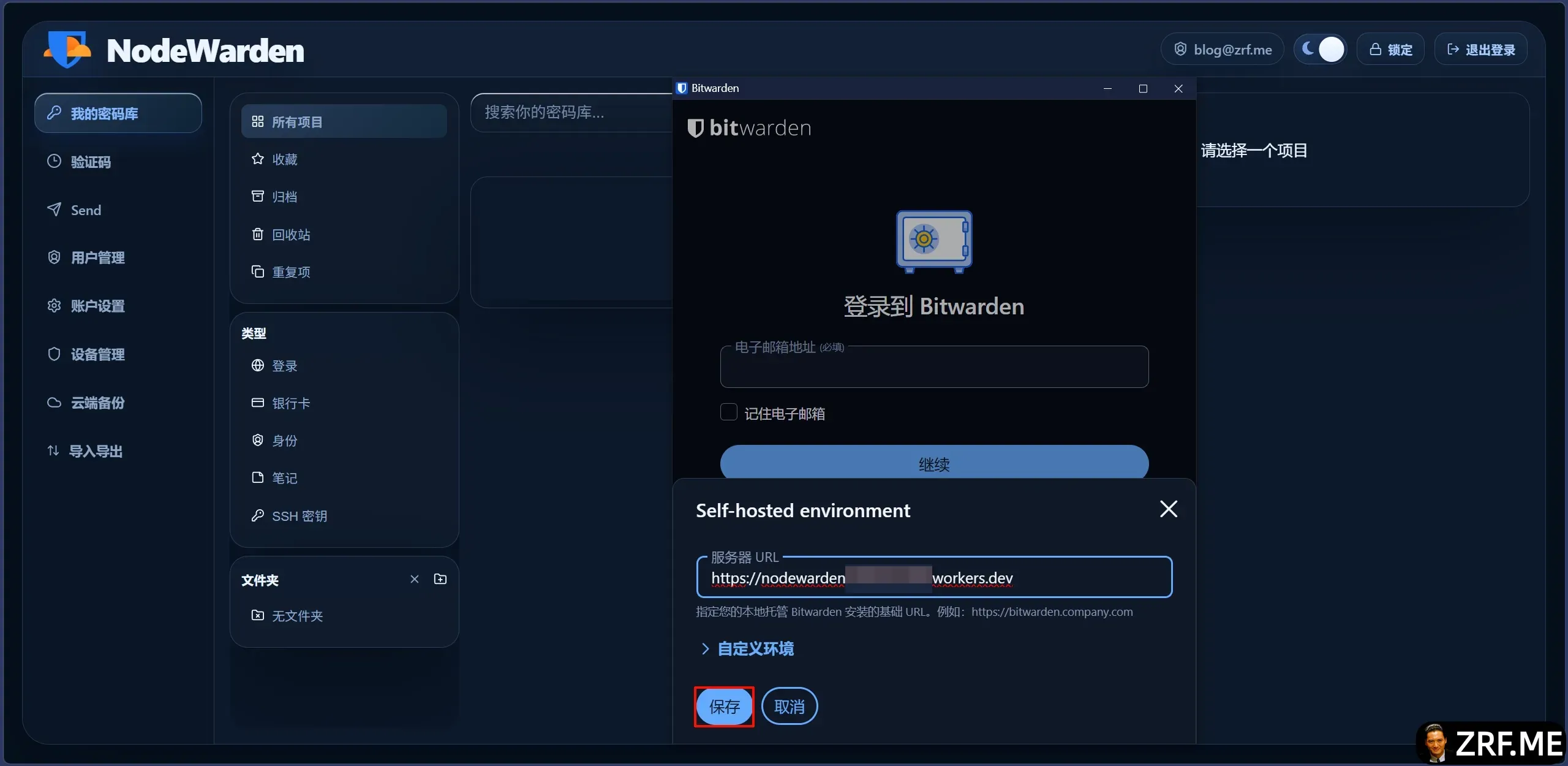Expand the 自定义环境 section
1568x766 pixels.
tap(747, 649)
